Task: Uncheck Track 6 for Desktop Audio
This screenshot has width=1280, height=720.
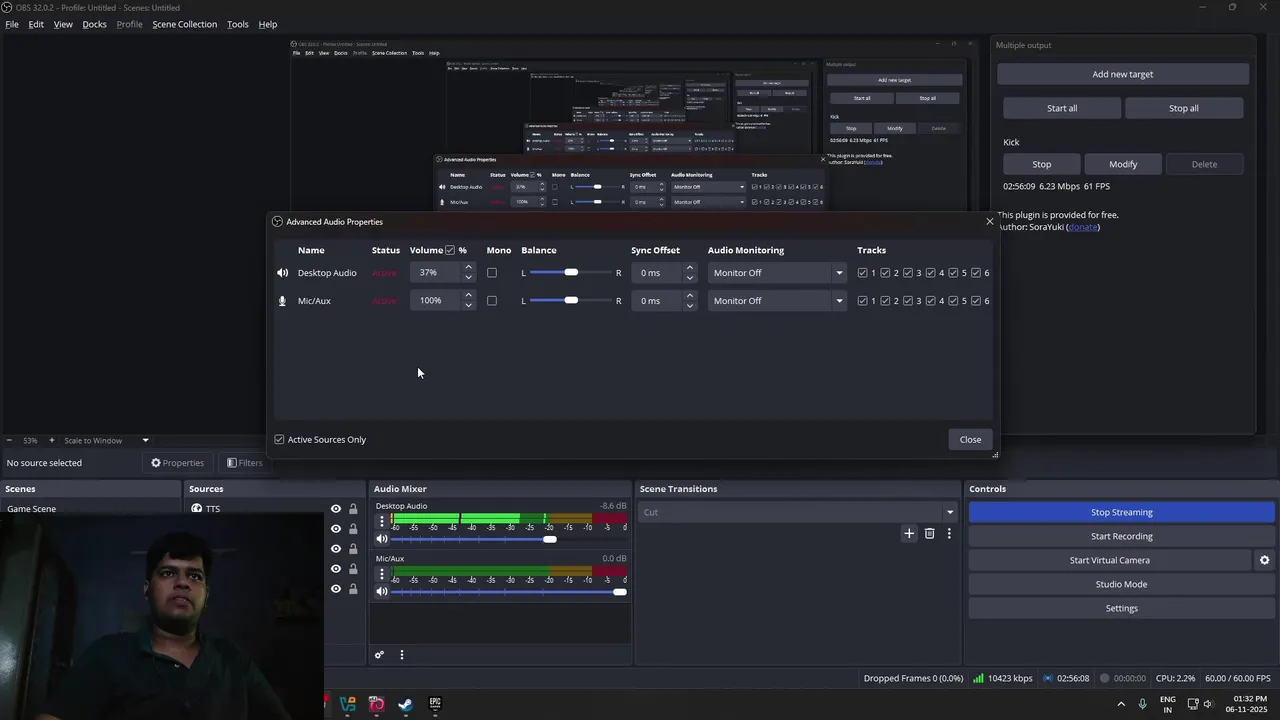Action: (x=976, y=273)
